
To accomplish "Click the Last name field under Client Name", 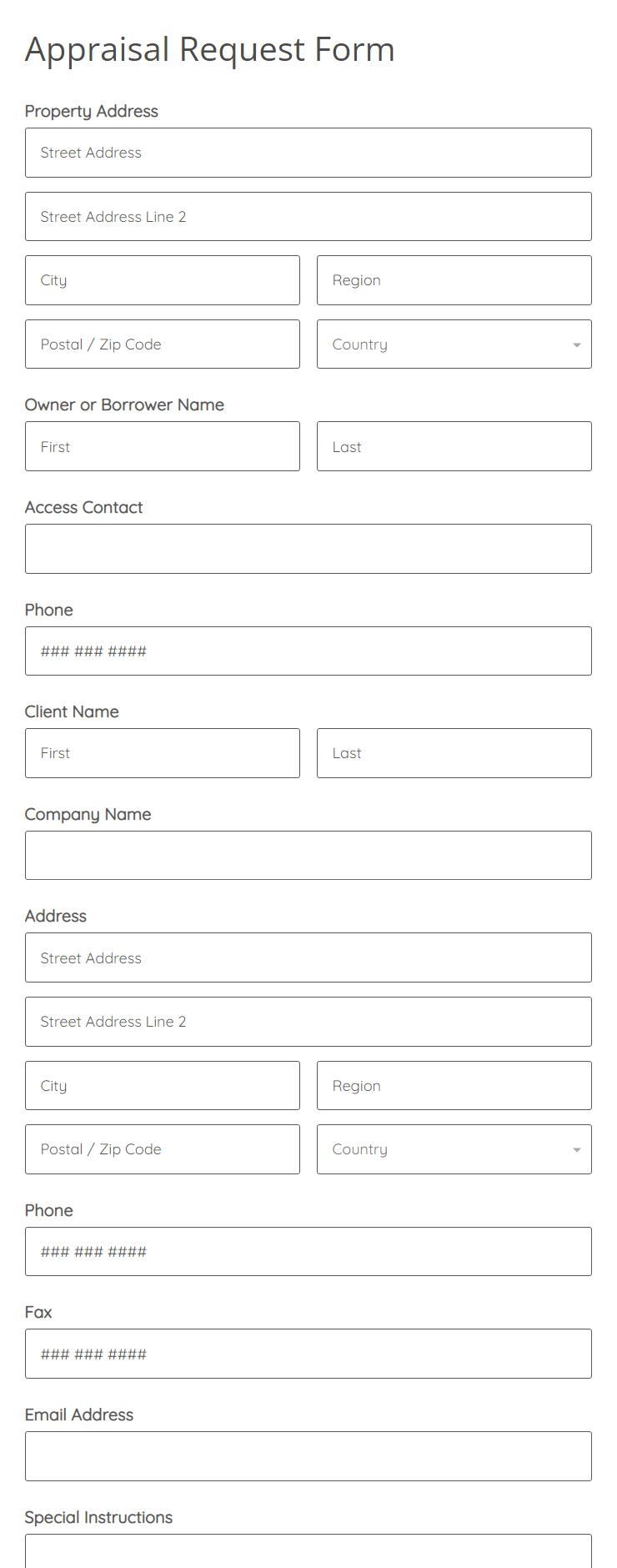I will tap(454, 752).
